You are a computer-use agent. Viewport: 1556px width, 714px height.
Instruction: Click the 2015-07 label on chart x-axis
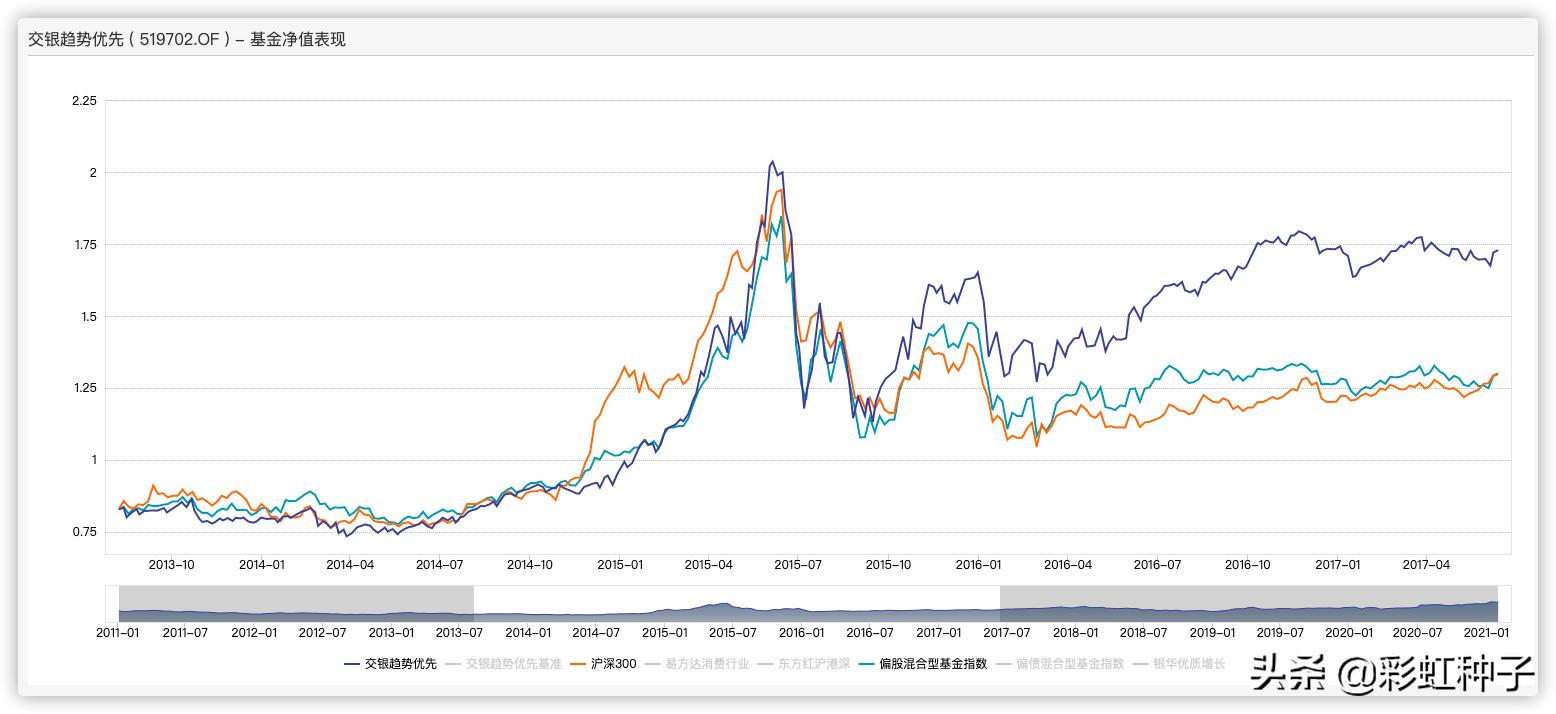pos(799,565)
